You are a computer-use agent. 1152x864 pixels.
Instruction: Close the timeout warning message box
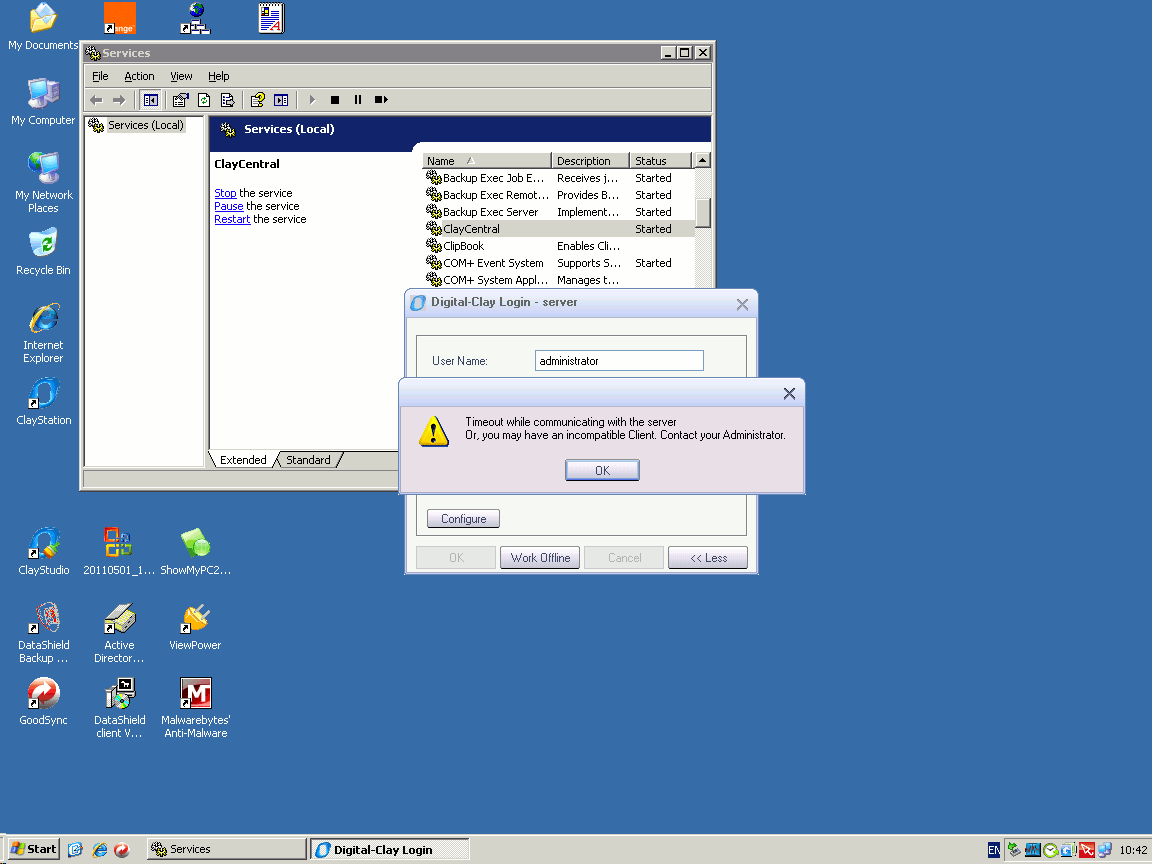pyautogui.click(x=789, y=394)
